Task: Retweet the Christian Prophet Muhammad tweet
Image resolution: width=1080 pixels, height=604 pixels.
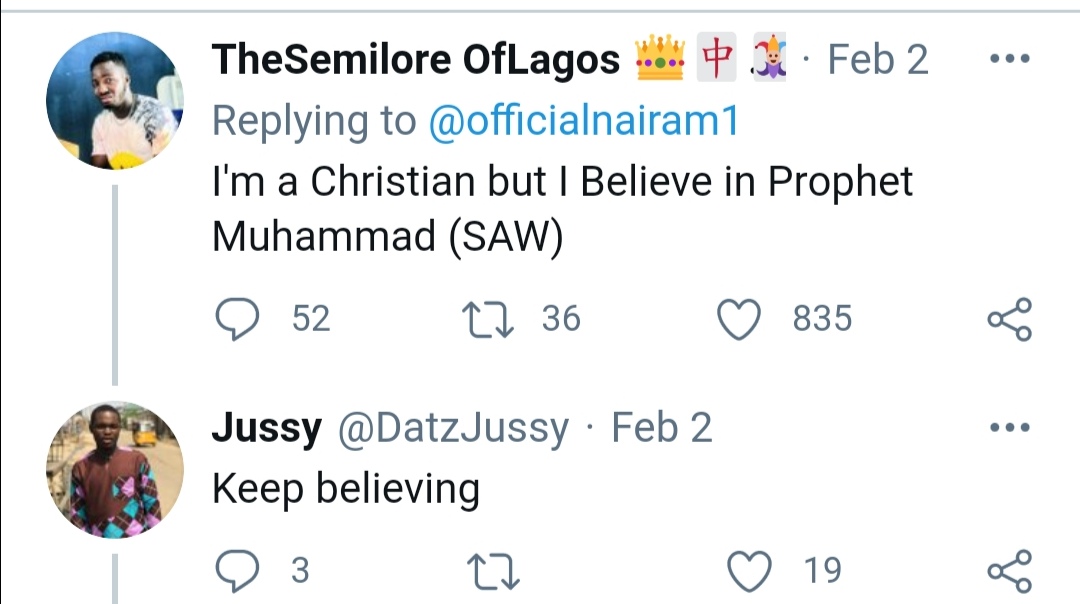Action: click(491, 319)
